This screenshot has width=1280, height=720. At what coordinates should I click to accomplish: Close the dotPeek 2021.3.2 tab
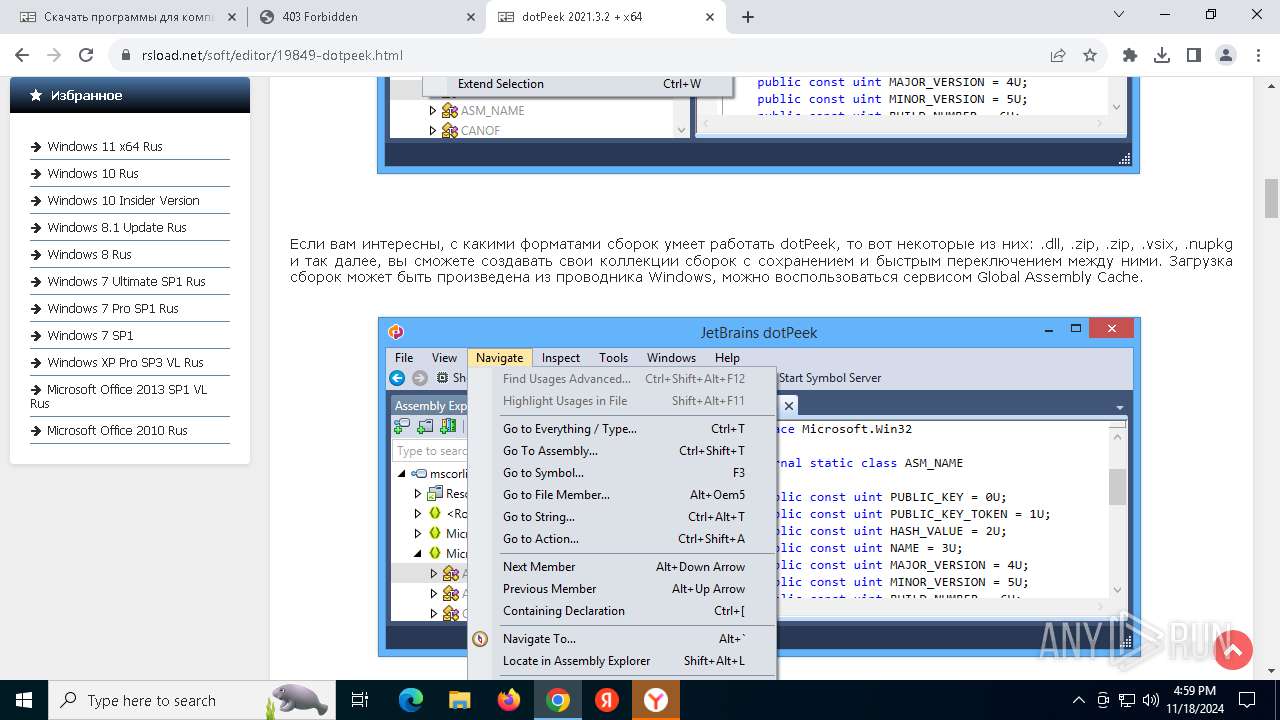[x=710, y=17]
